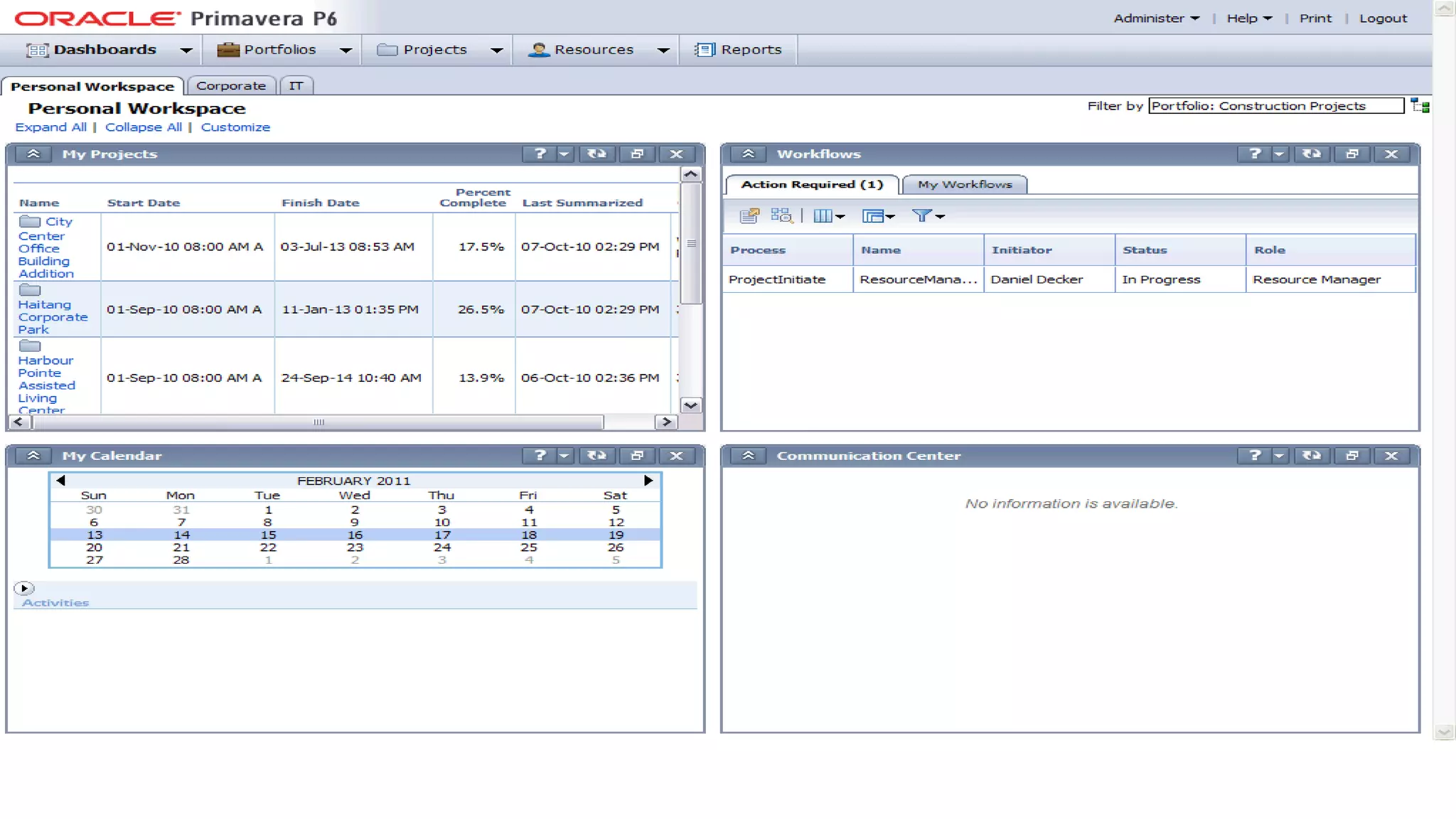
Task: Maximize the My Projects portlet
Action: pos(637,154)
